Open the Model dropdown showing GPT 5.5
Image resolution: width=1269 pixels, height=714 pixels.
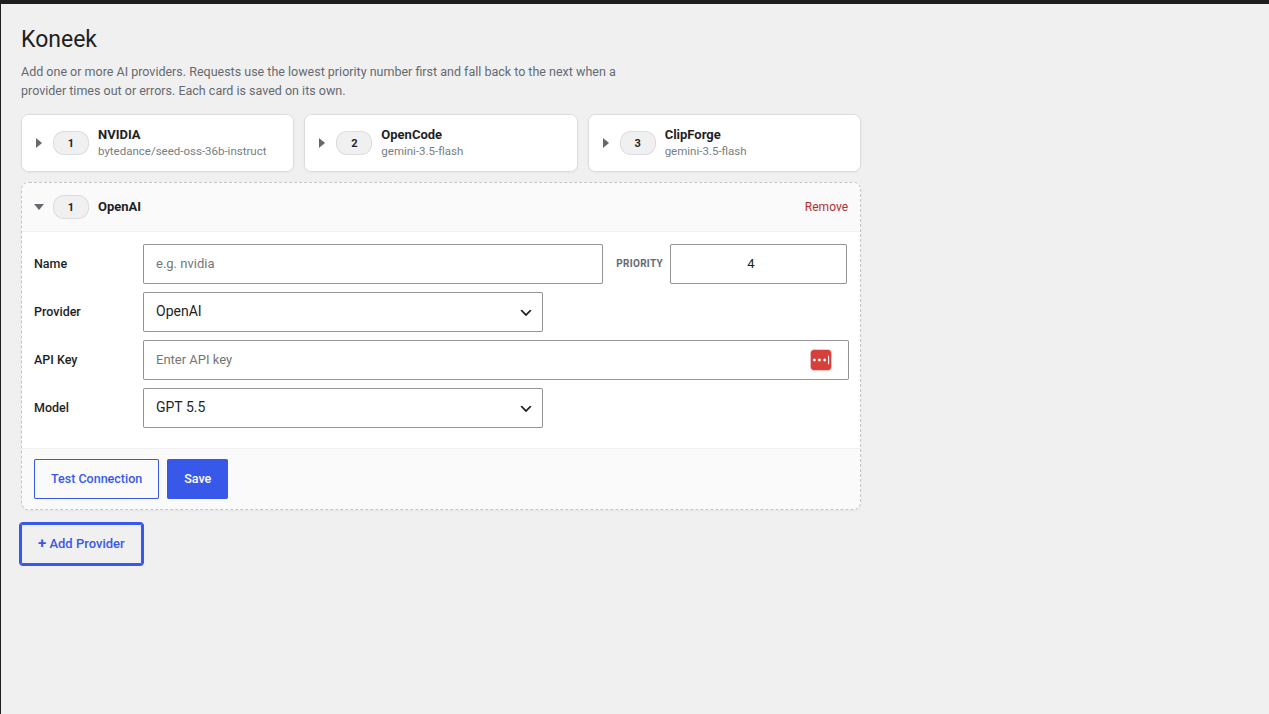[343, 408]
